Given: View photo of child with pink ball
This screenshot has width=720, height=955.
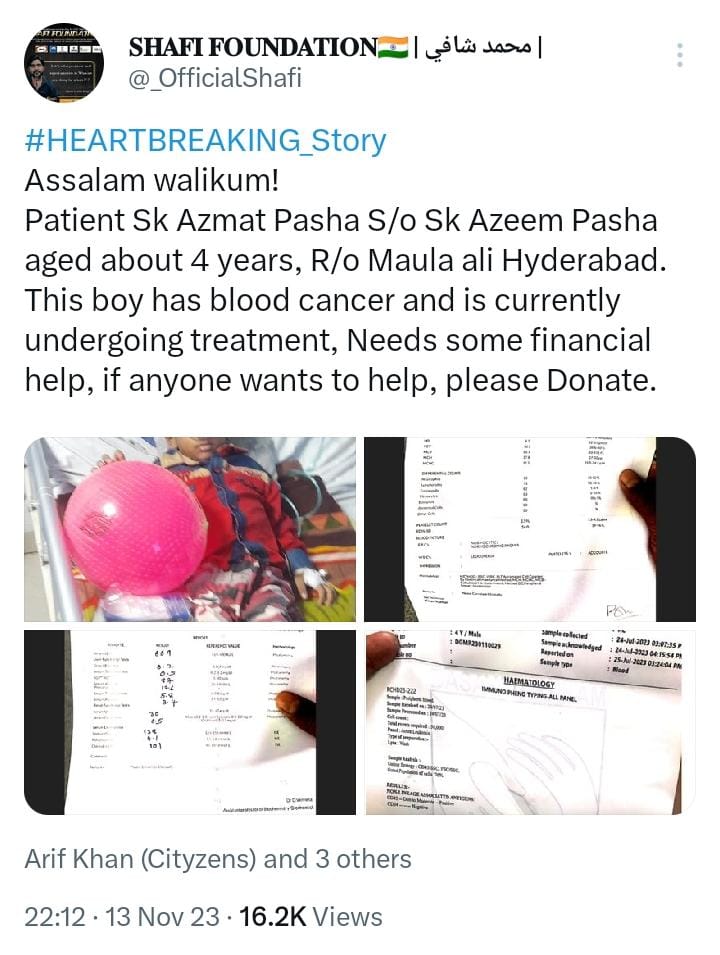Looking at the screenshot, I should (190, 529).
